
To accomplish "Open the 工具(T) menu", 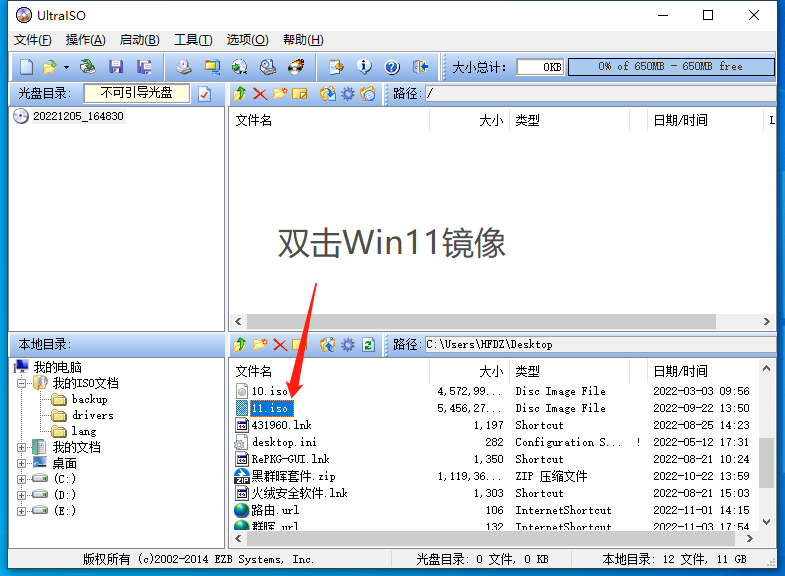I will tap(193, 40).
